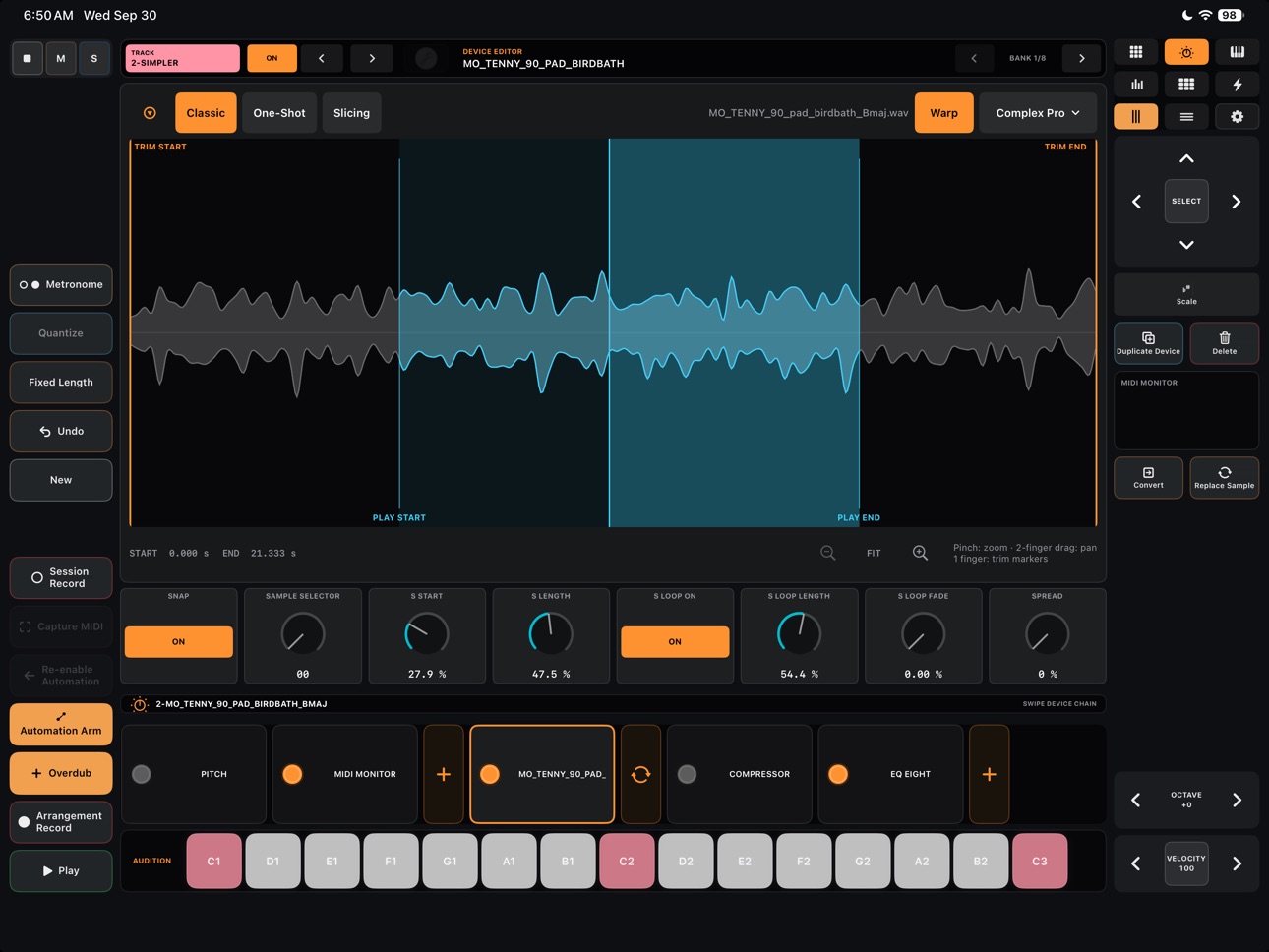Select the sun-shaped device mode icon
The image size is (1269, 952).
pos(1186,52)
